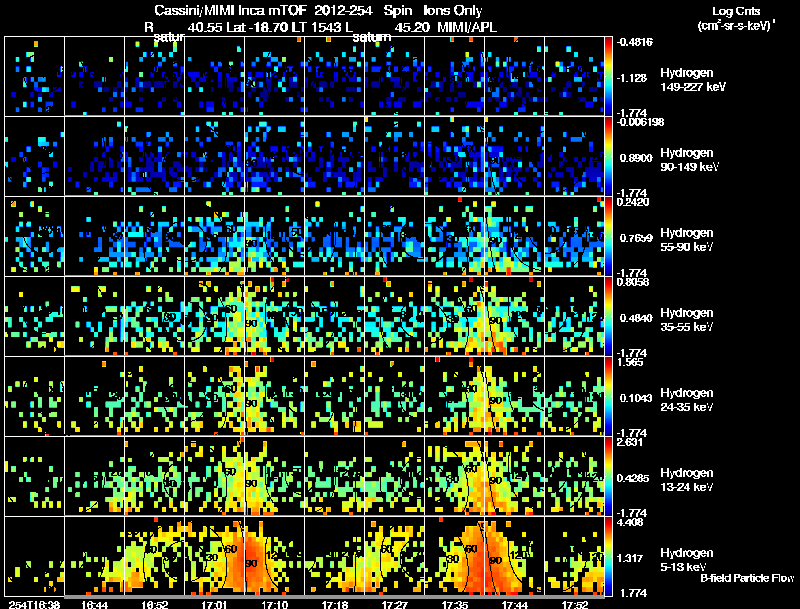Viewport: 800px width, 609px height.
Task: Click the -0.006198 colorbar value
Action: tap(638, 122)
